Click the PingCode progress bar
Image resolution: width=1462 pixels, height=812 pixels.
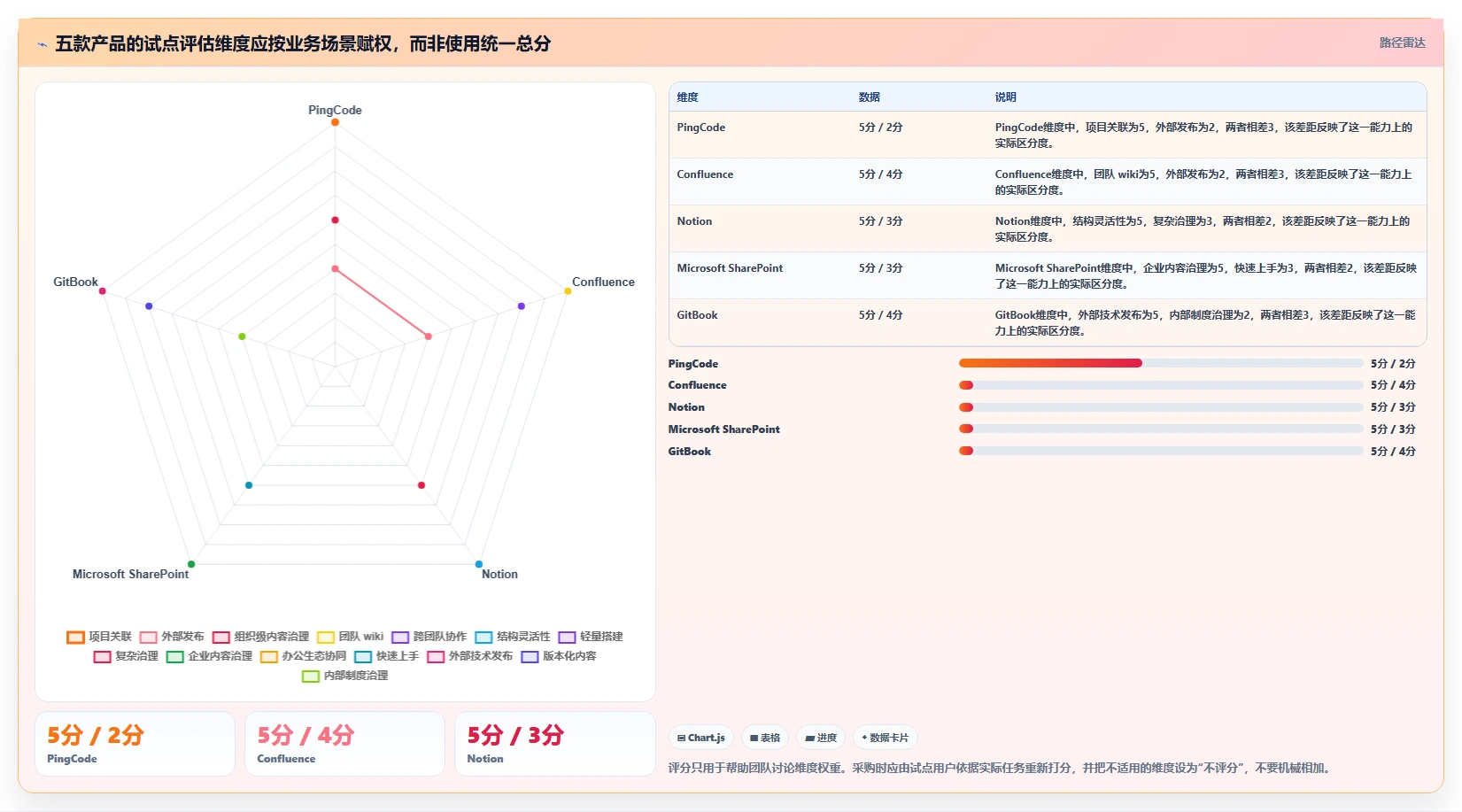point(1161,363)
